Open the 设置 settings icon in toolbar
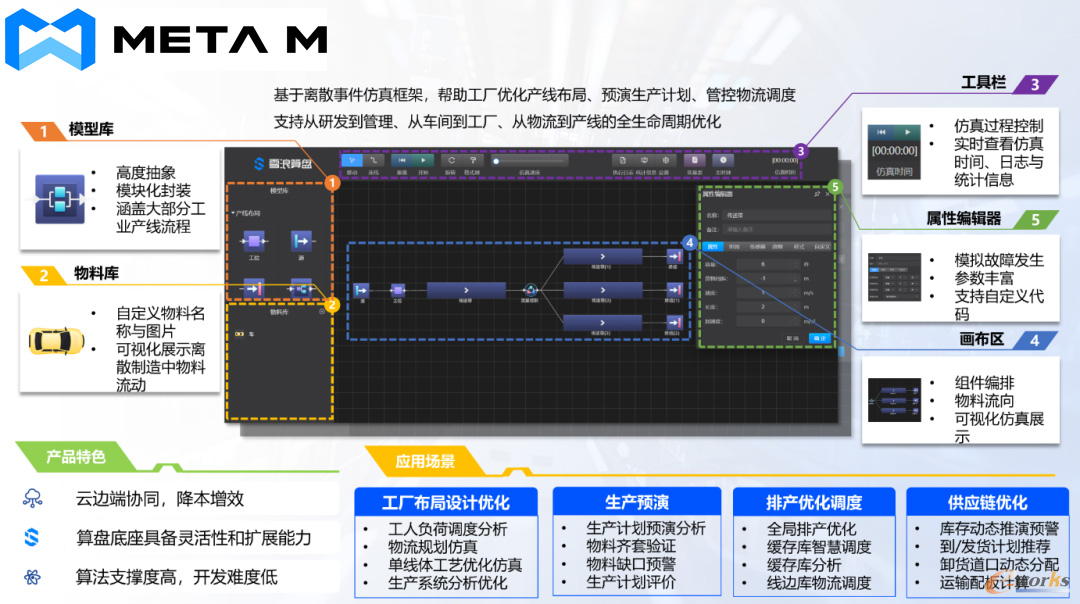 [665, 160]
